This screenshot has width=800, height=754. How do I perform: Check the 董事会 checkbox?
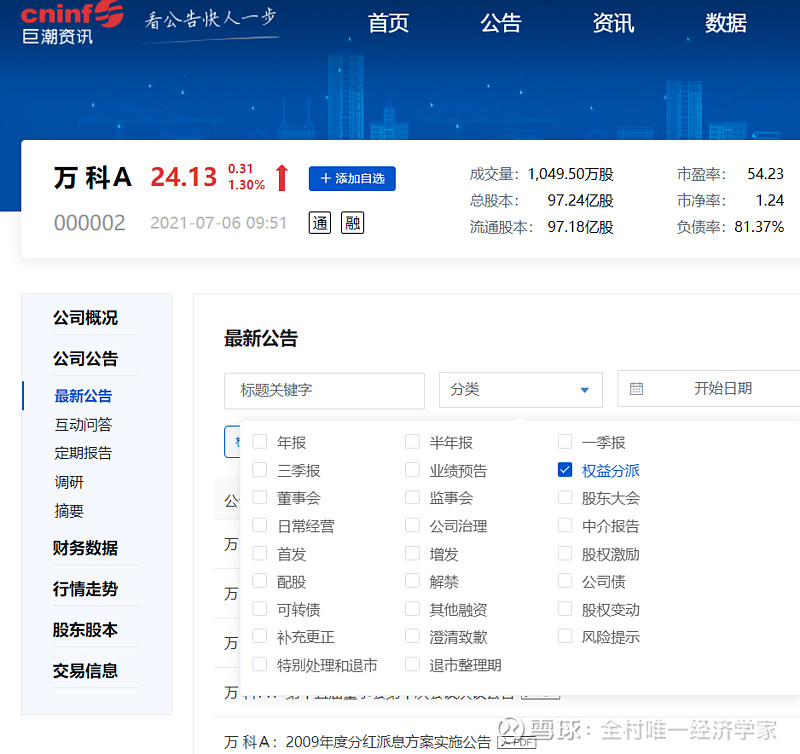tap(260, 497)
